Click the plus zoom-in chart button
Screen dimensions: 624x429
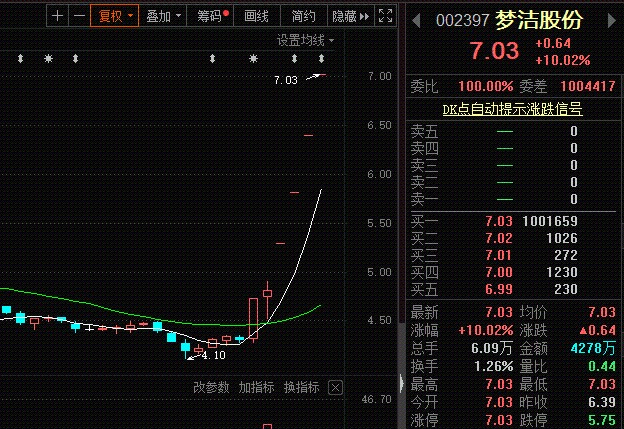pyautogui.click(x=57, y=16)
